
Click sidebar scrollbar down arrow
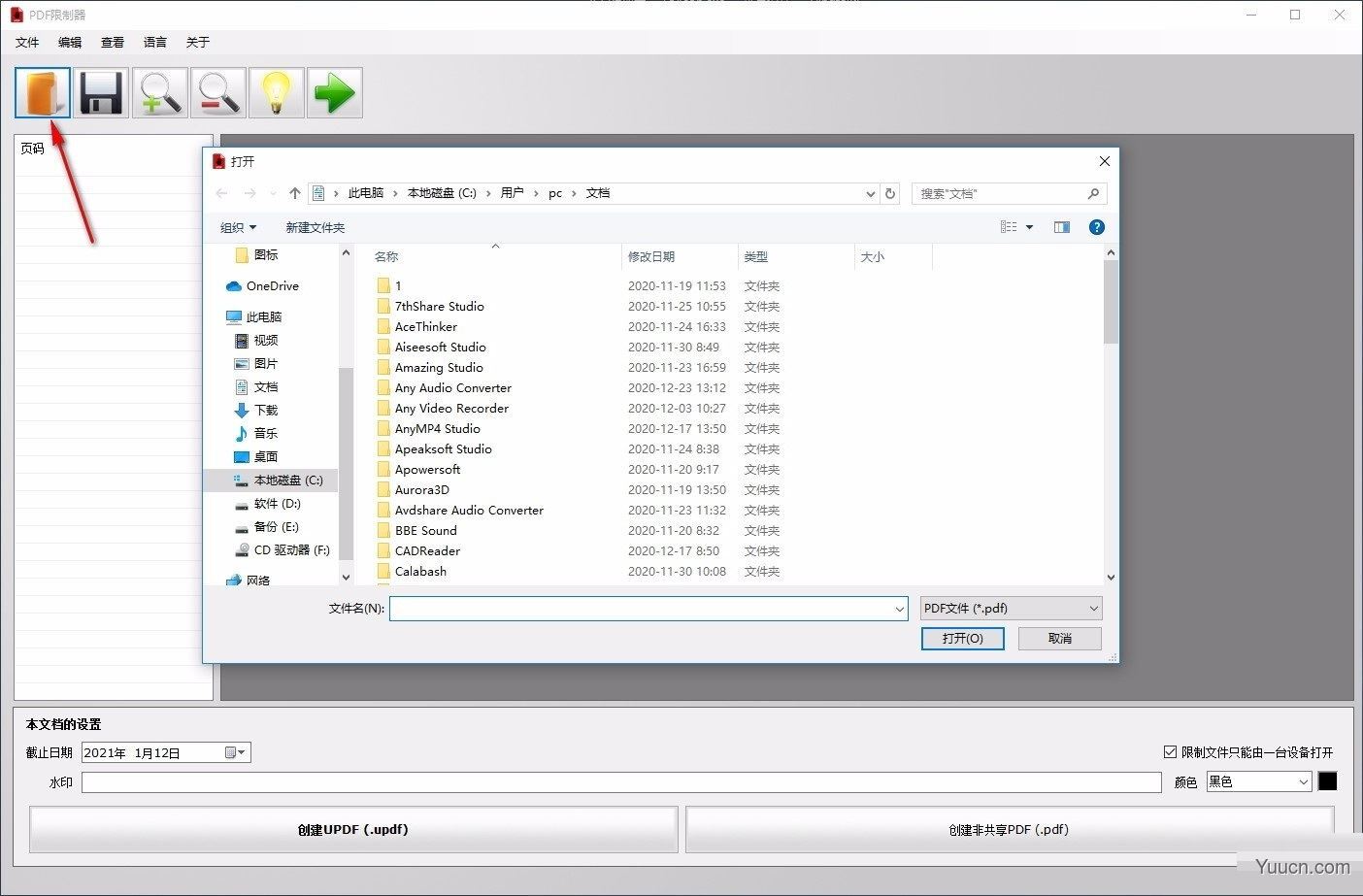[x=346, y=577]
